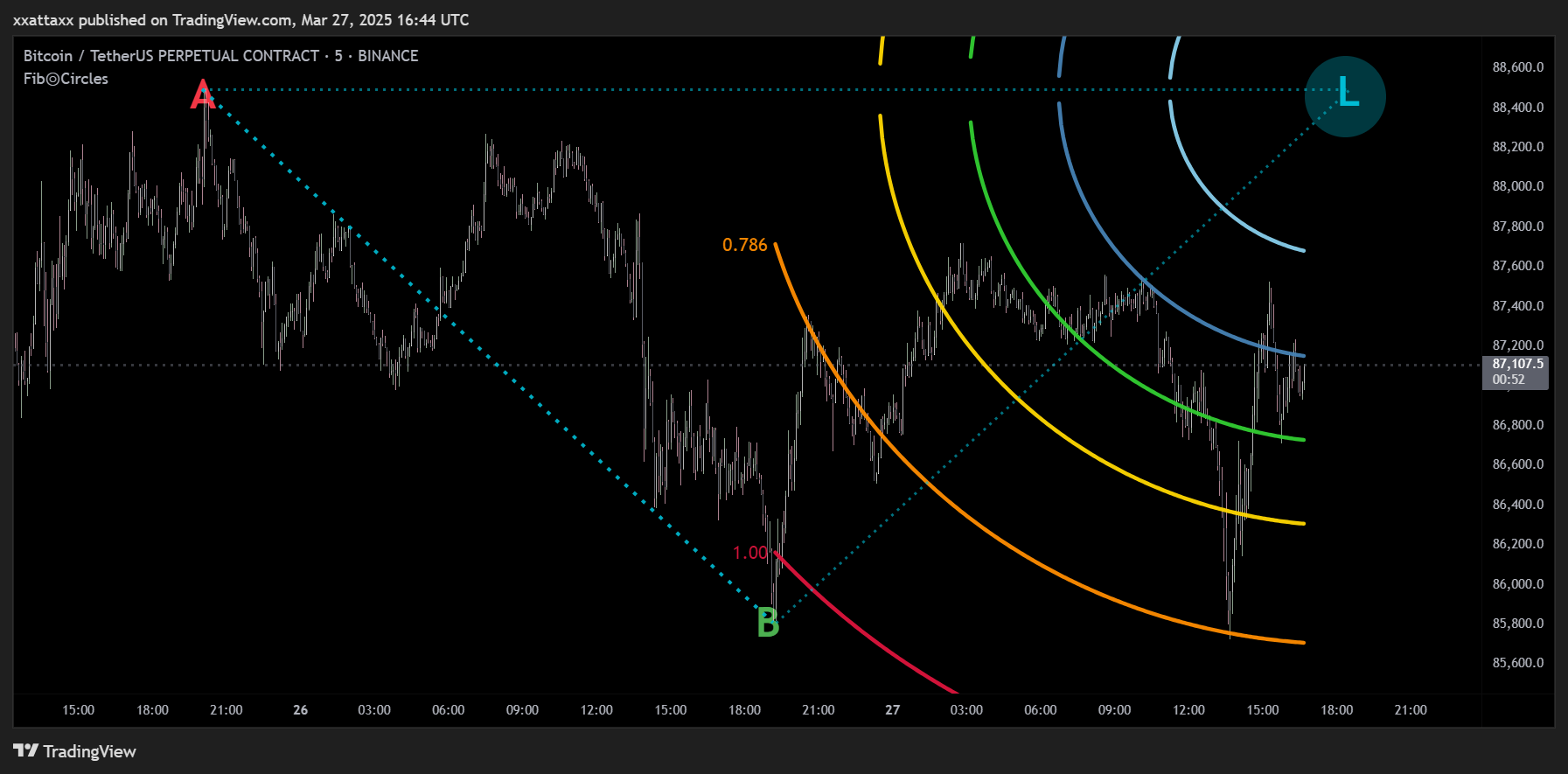Click the published-by header text at top

click(241, 19)
